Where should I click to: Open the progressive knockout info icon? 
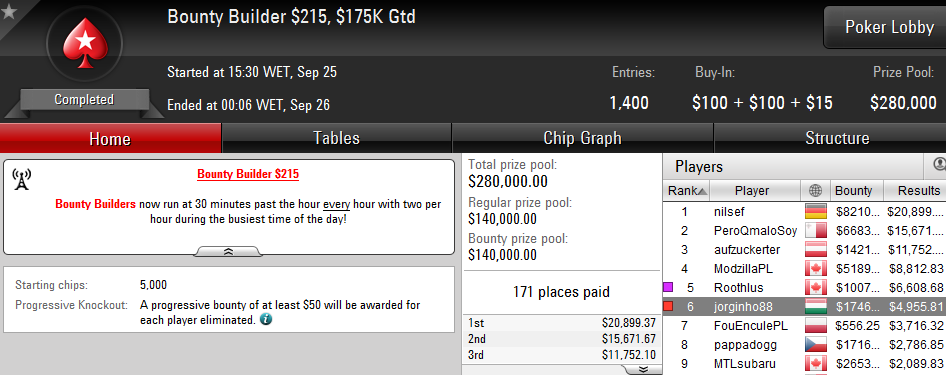coord(265,320)
